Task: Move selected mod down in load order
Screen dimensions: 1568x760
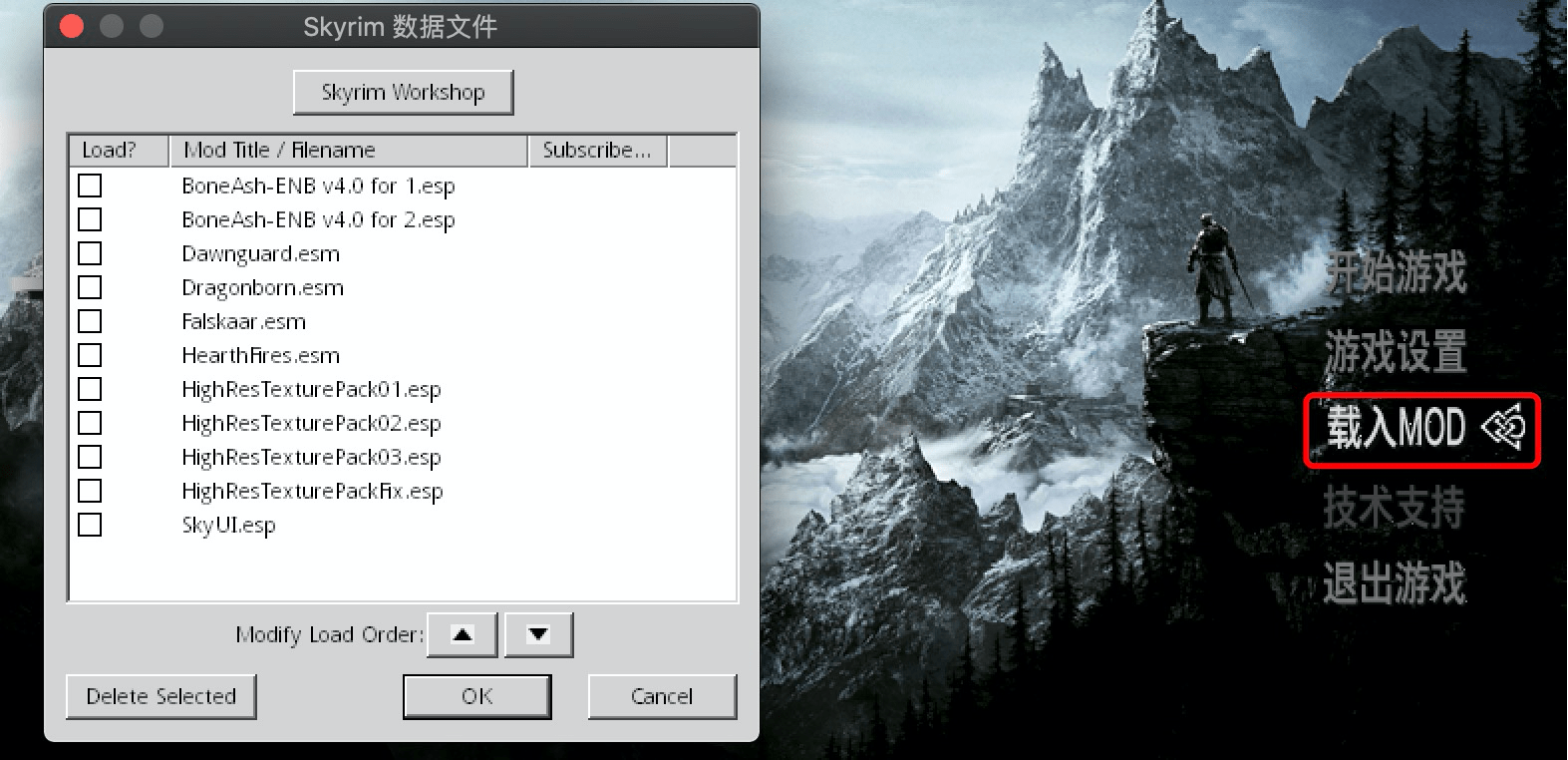Action: pos(538,634)
